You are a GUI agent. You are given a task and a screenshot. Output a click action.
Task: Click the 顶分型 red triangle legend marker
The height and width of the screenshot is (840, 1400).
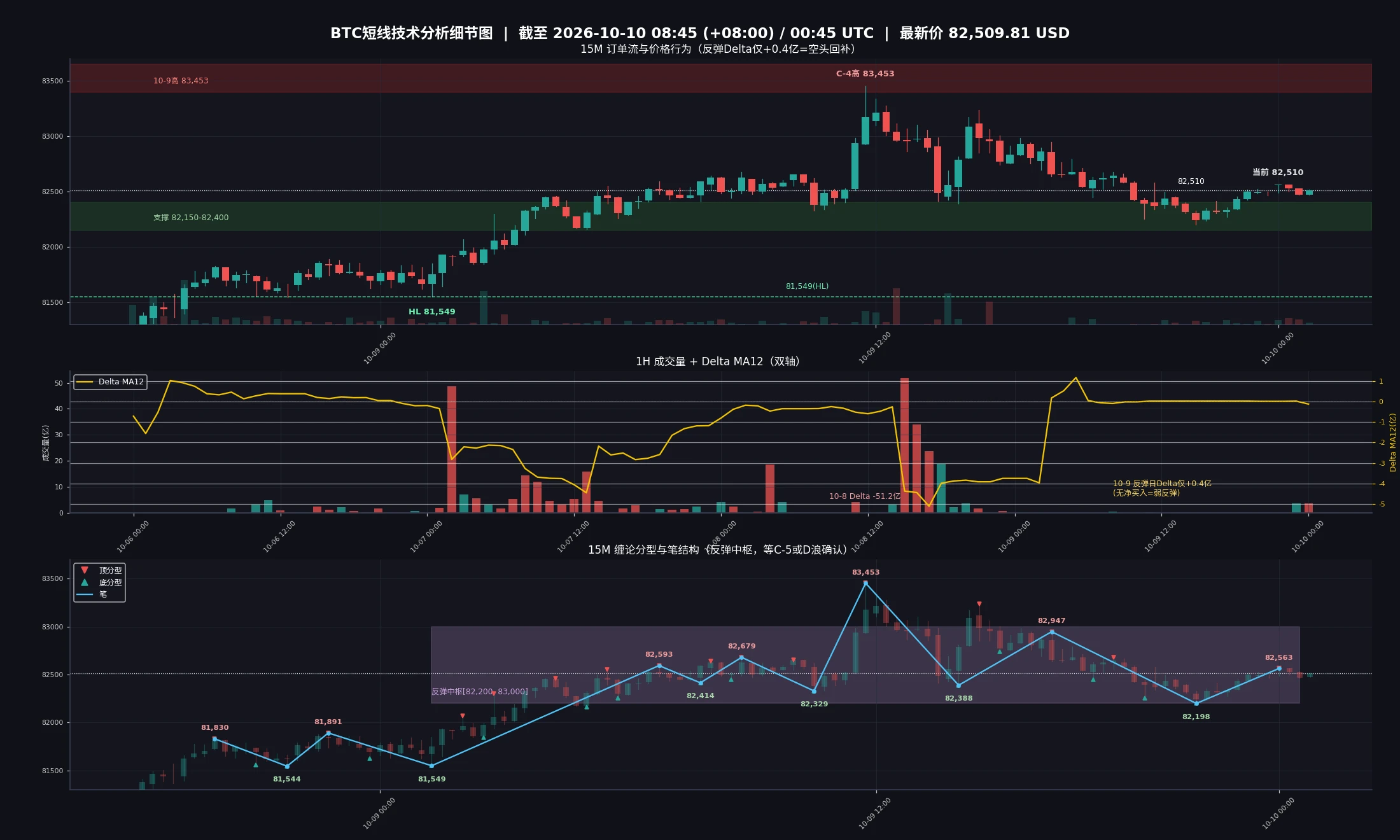[x=85, y=570]
